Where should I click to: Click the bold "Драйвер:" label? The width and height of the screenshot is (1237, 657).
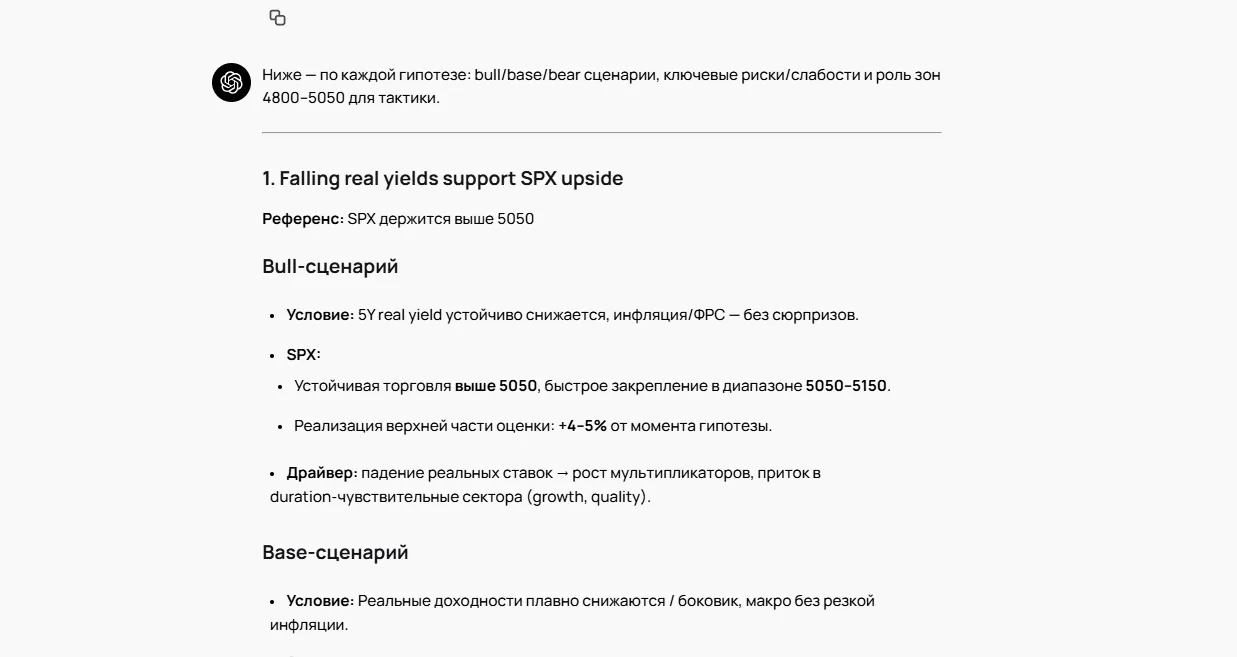pyautogui.click(x=322, y=472)
